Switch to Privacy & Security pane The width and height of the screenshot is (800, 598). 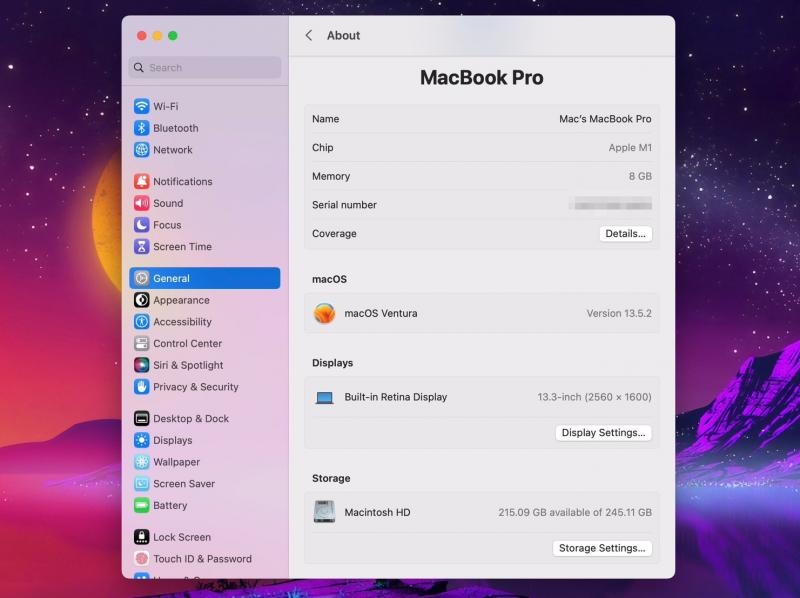195,387
